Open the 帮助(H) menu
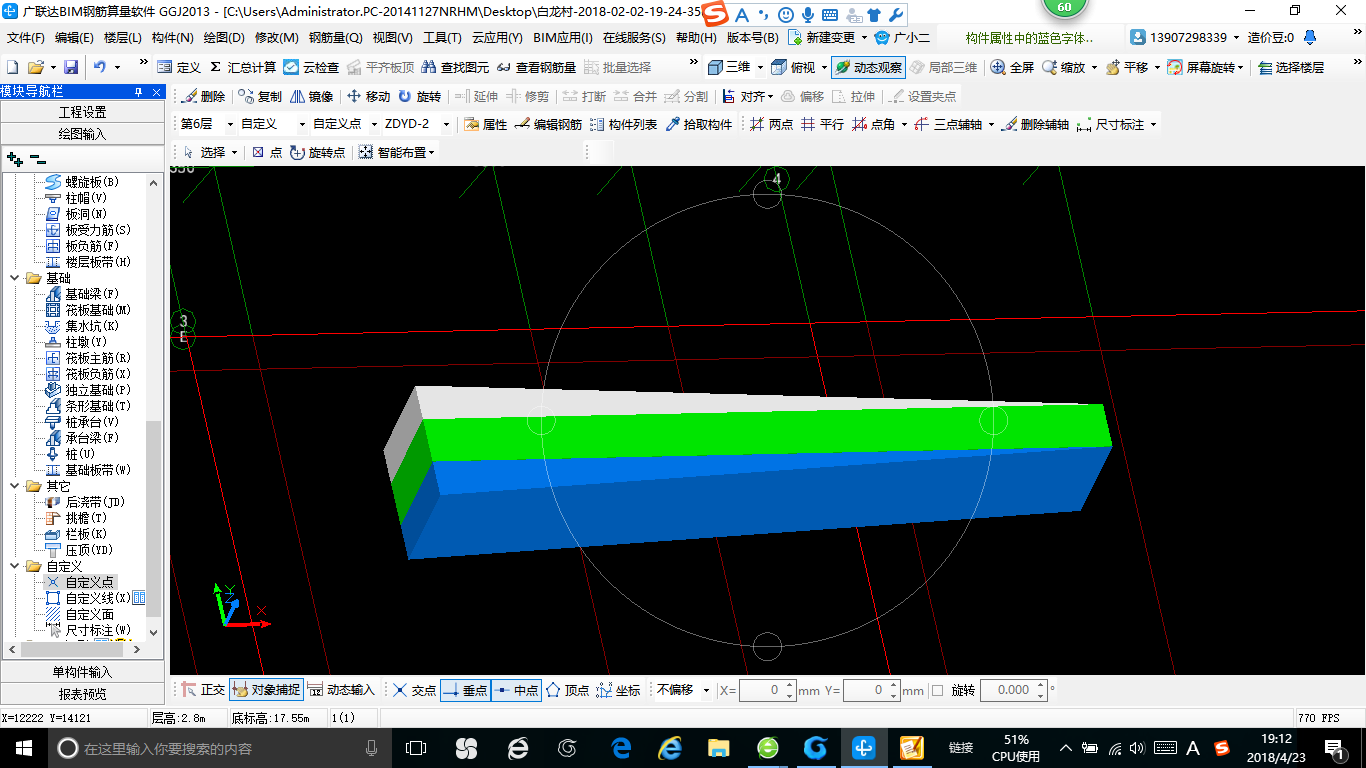Screen dimensions: 1366x768 click(696, 38)
